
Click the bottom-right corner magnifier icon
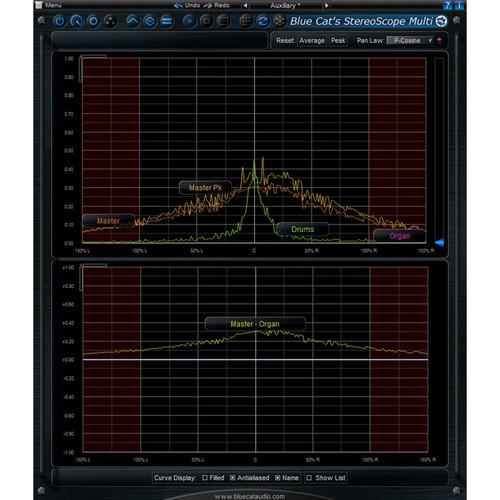click(x=457, y=490)
